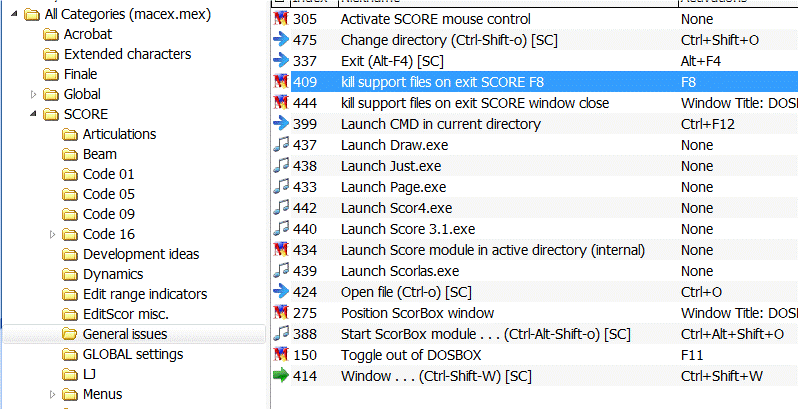This screenshot has height=409, width=798.
Task: Click the Ctrl+F12 activation cell
Action: pyautogui.click(x=707, y=124)
